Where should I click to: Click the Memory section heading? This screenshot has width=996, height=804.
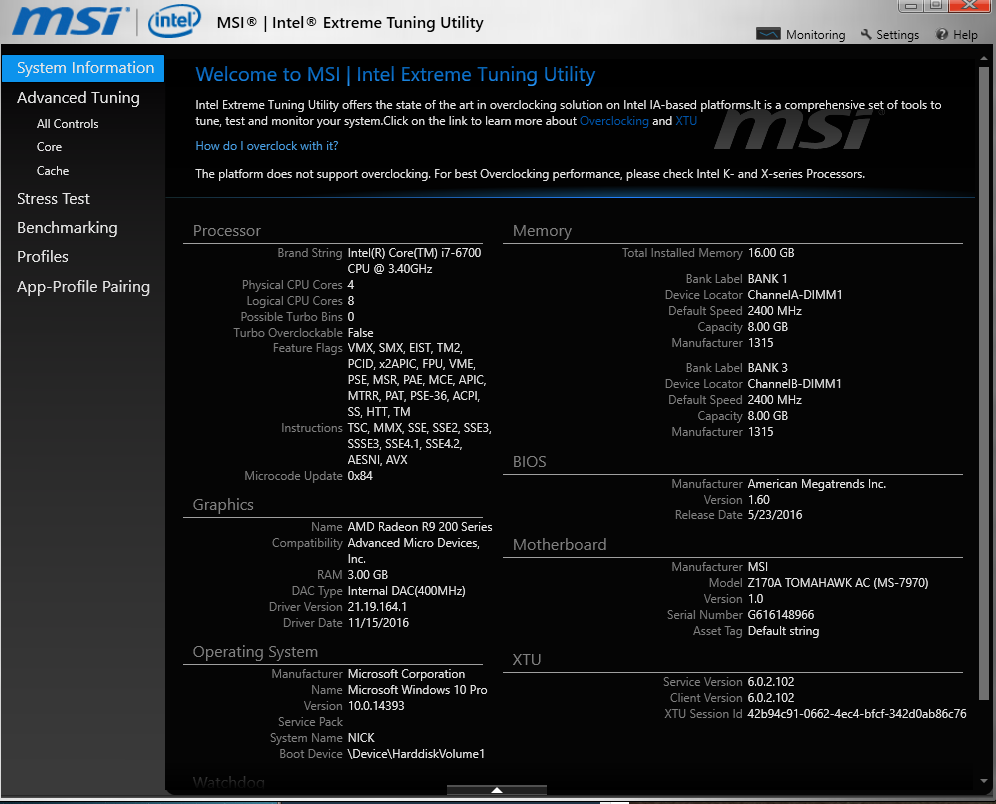pyautogui.click(x=542, y=231)
